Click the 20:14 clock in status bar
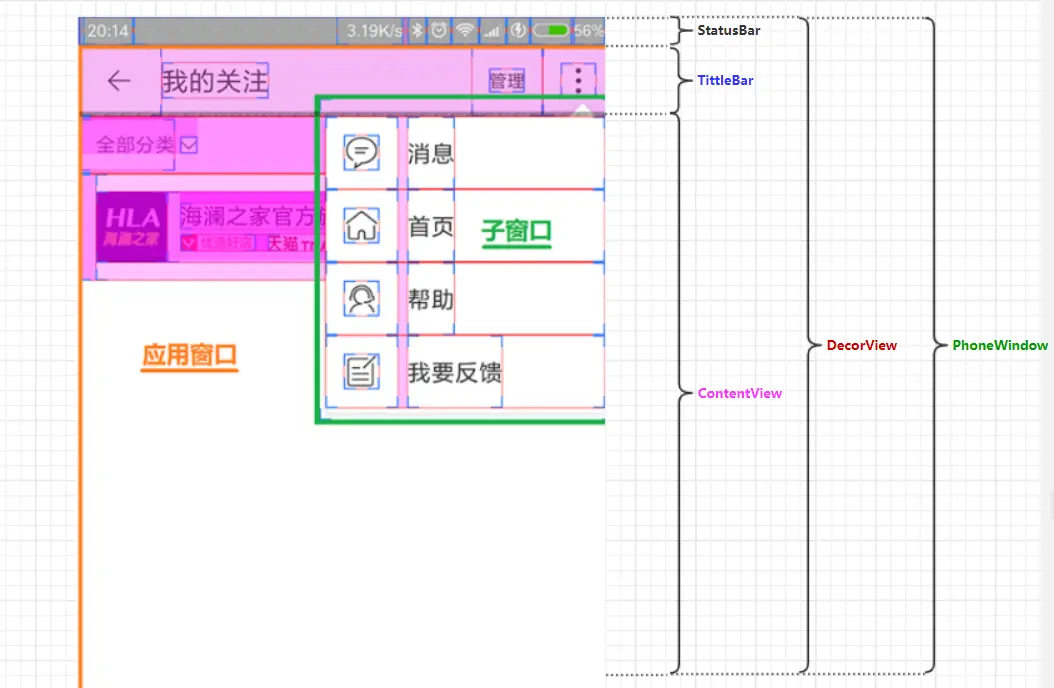Screen dimensions: 1054x688 click(108, 31)
